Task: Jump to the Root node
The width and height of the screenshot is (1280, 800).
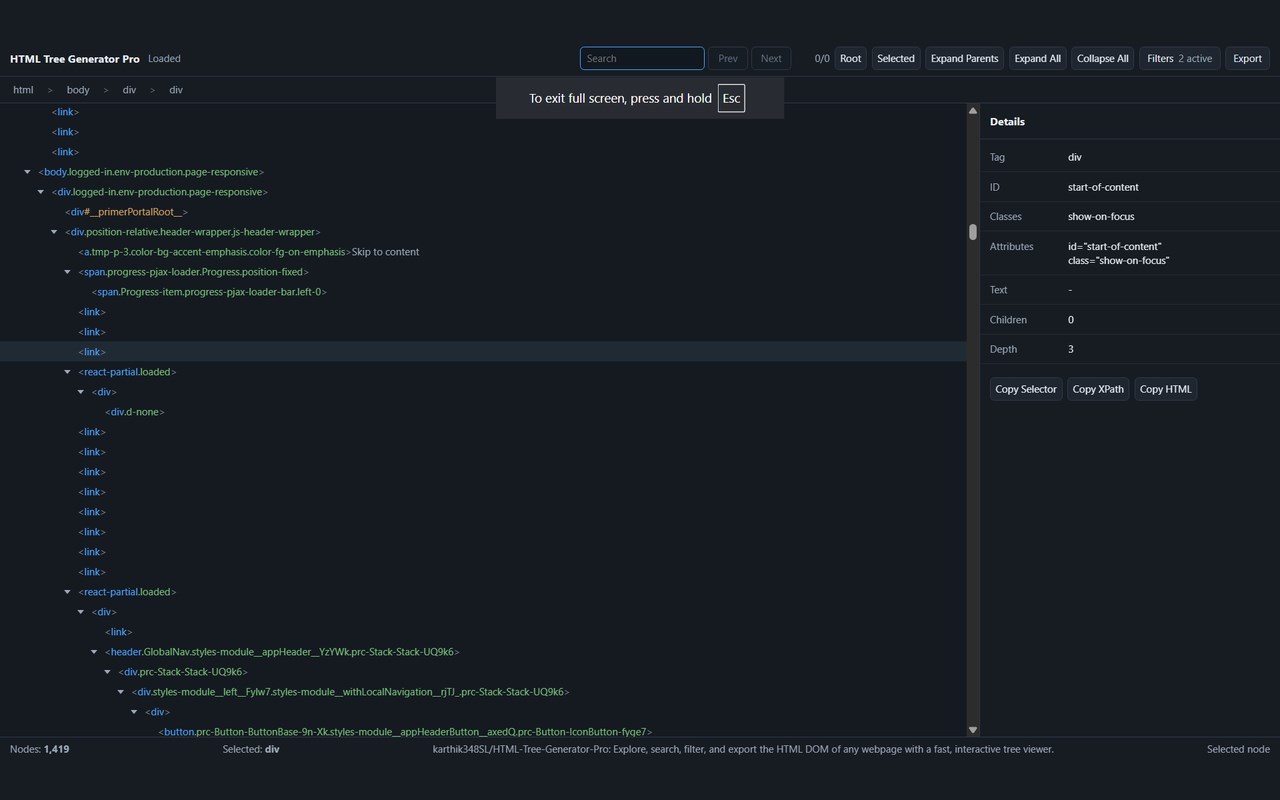Action: pos(851,59)
